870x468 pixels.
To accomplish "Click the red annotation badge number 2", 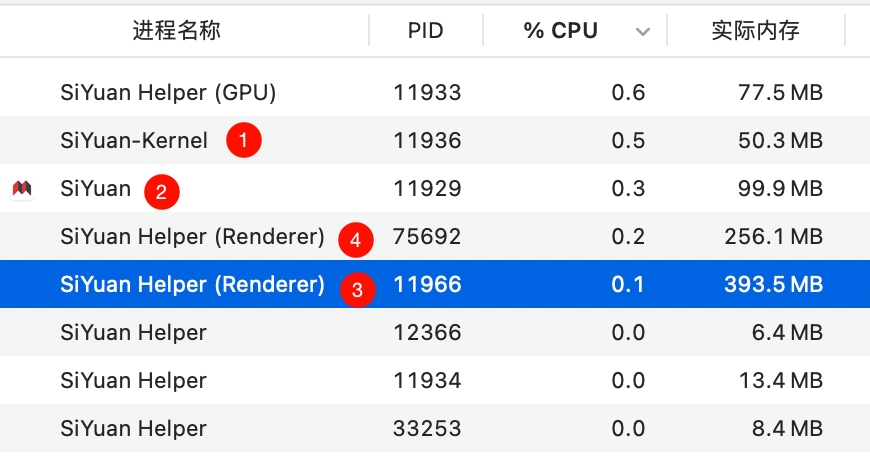I will tap(162, 190).
